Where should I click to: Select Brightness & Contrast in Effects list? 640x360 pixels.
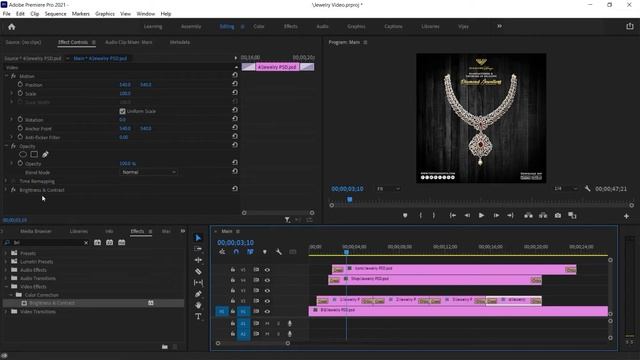click(x=52, y=303)
